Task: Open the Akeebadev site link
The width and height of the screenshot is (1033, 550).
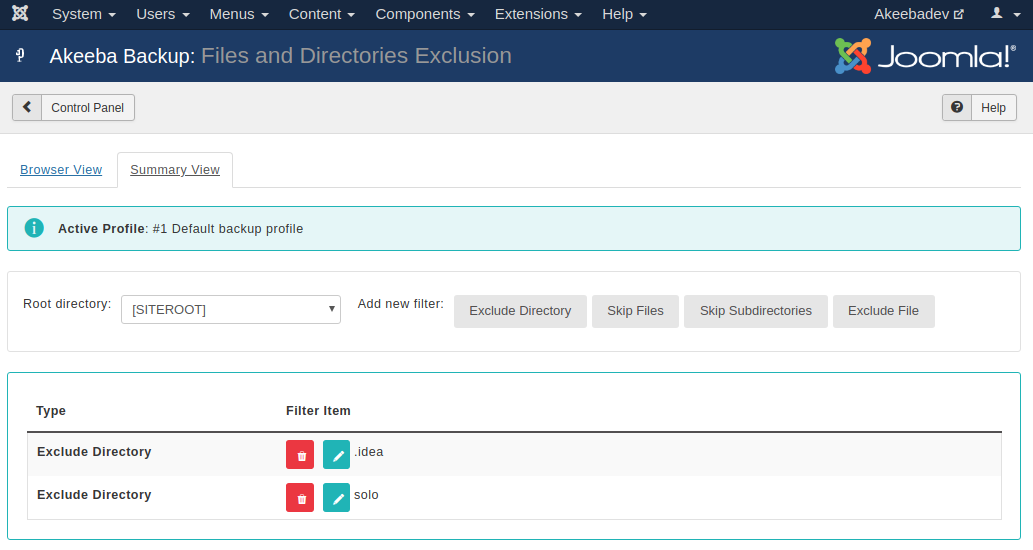Action: pos(918,14)
